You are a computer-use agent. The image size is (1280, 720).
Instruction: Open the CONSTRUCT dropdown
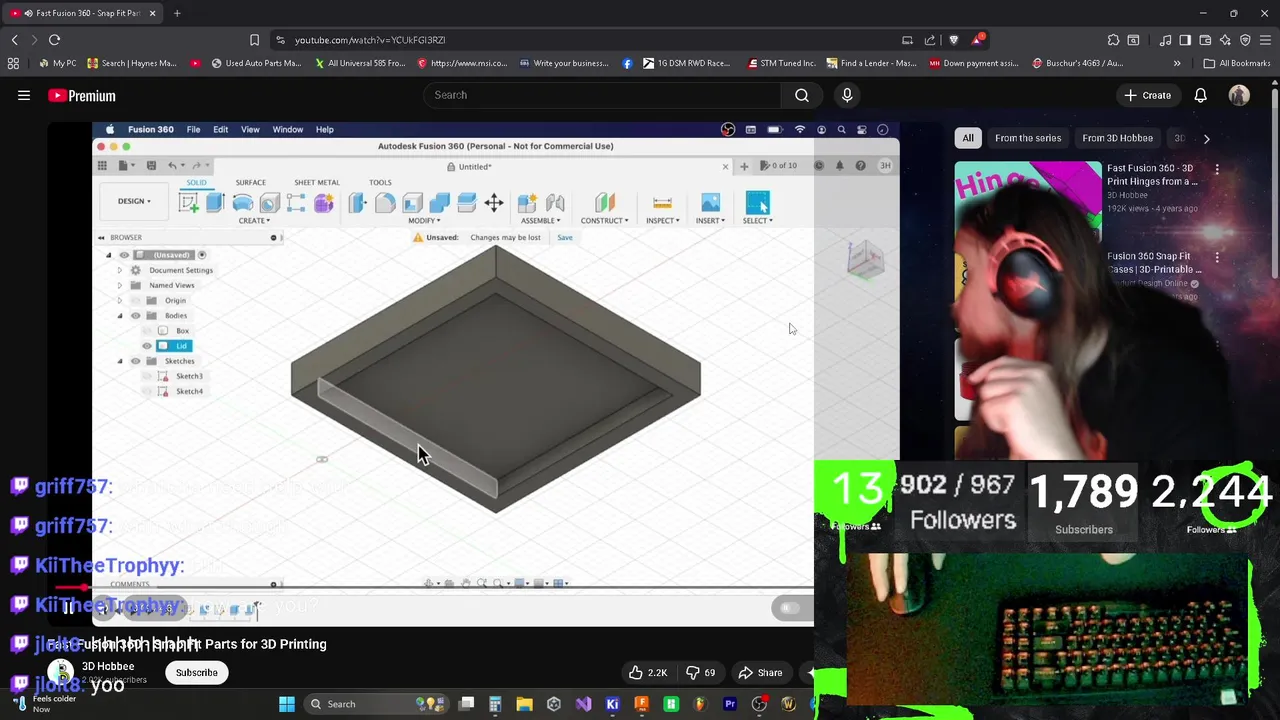604,221
